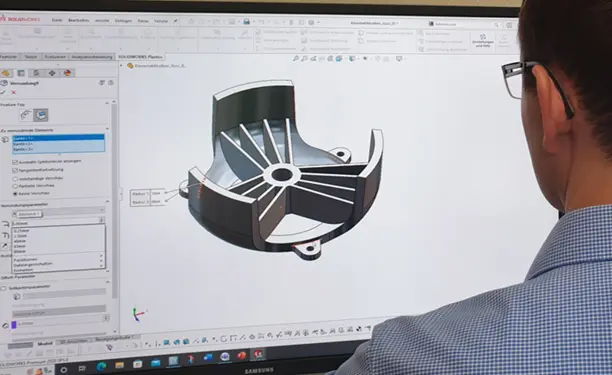Open the Fenster menu

(x=161, y=21)
